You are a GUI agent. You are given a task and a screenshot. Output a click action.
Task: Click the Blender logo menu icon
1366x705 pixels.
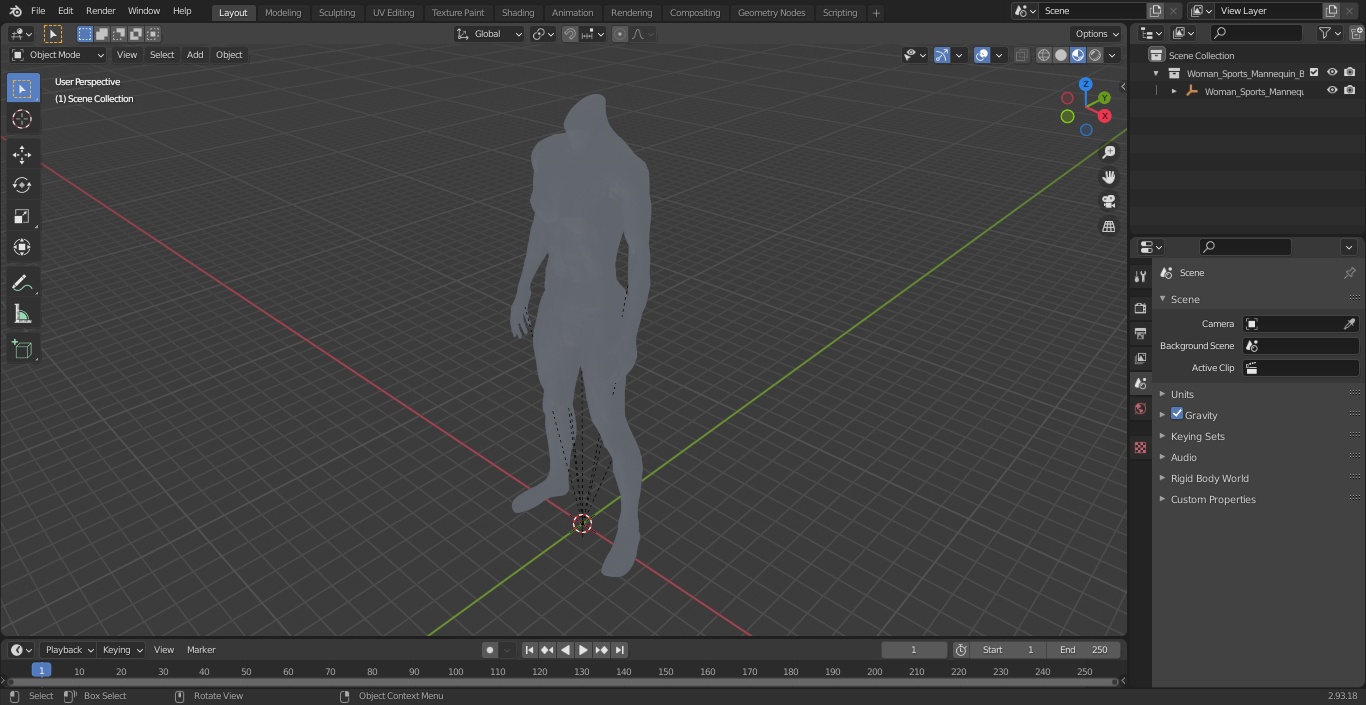coord(15,11)
